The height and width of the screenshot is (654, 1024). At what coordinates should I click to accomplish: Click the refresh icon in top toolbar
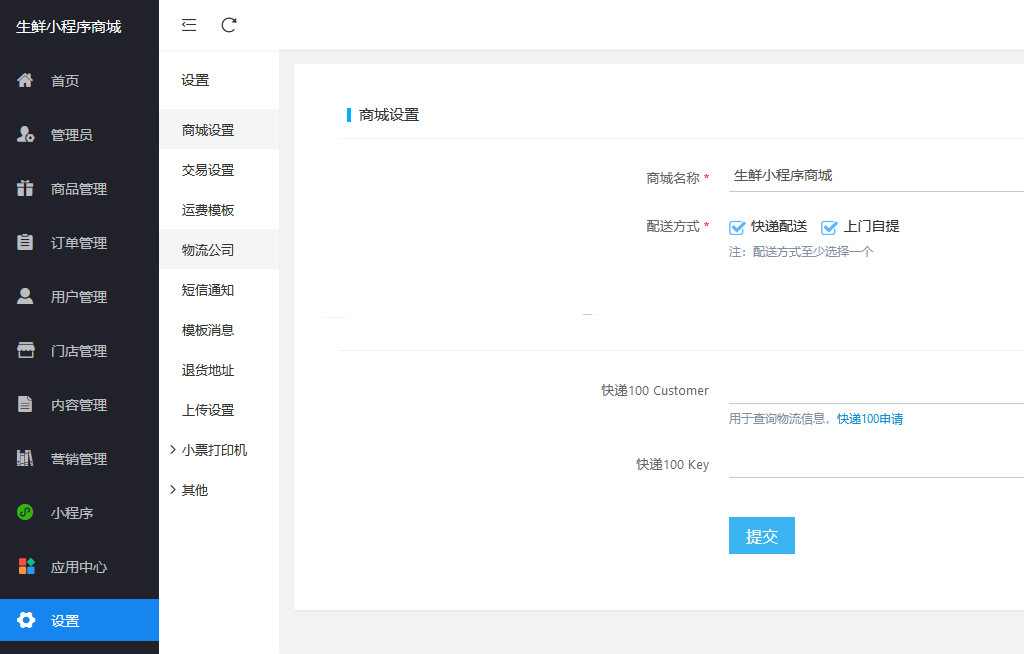pos(229,25)
